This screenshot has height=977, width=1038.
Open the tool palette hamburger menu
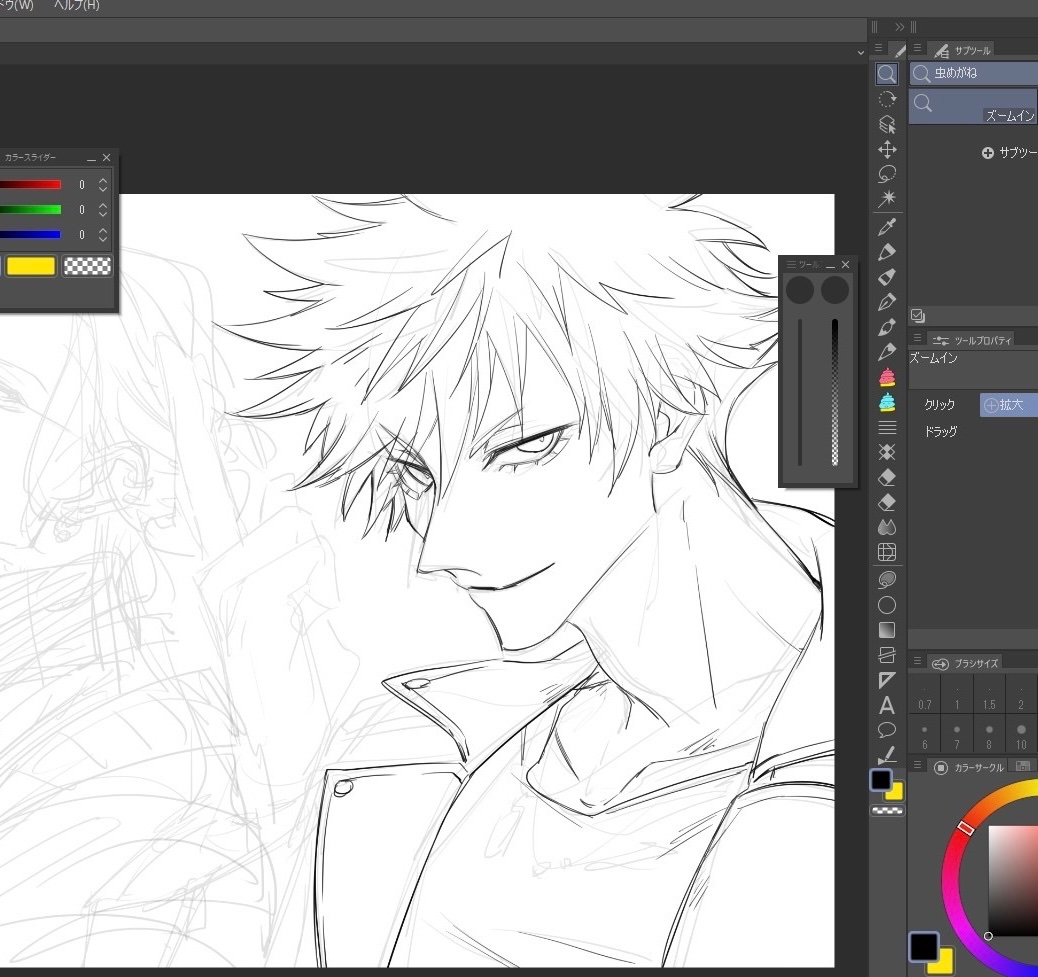878,48
